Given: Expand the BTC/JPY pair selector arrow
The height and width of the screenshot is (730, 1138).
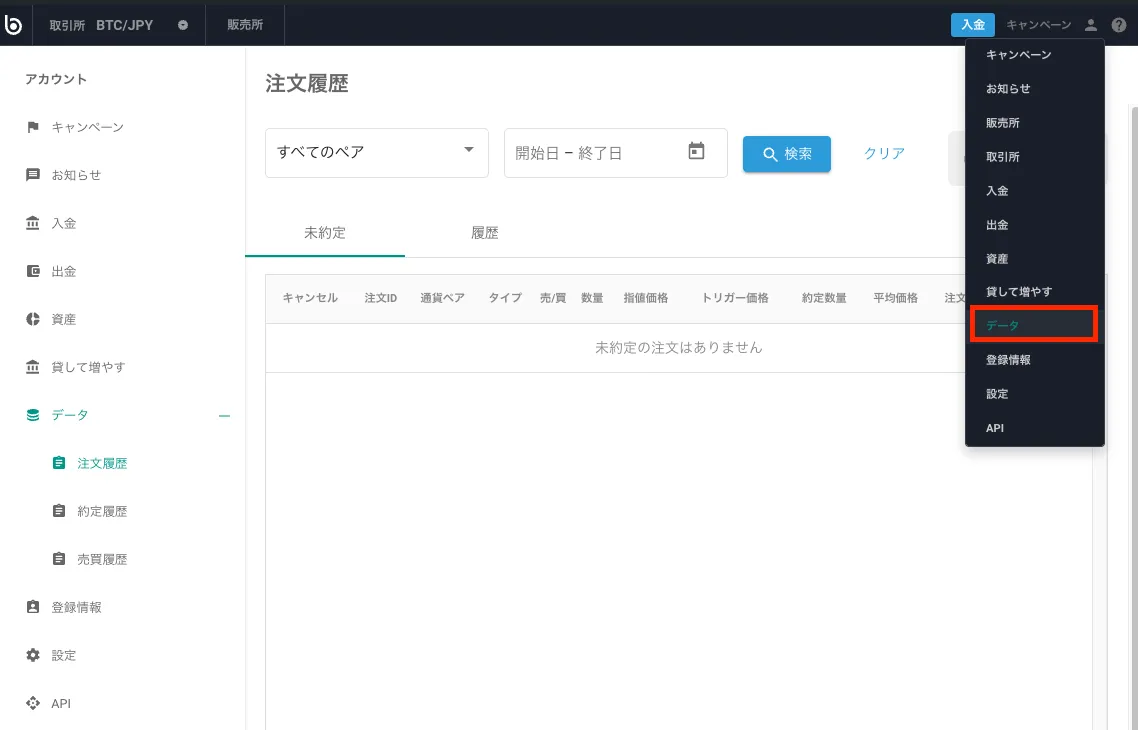Looking at the screenshot, I should click(x=183, y=25).
